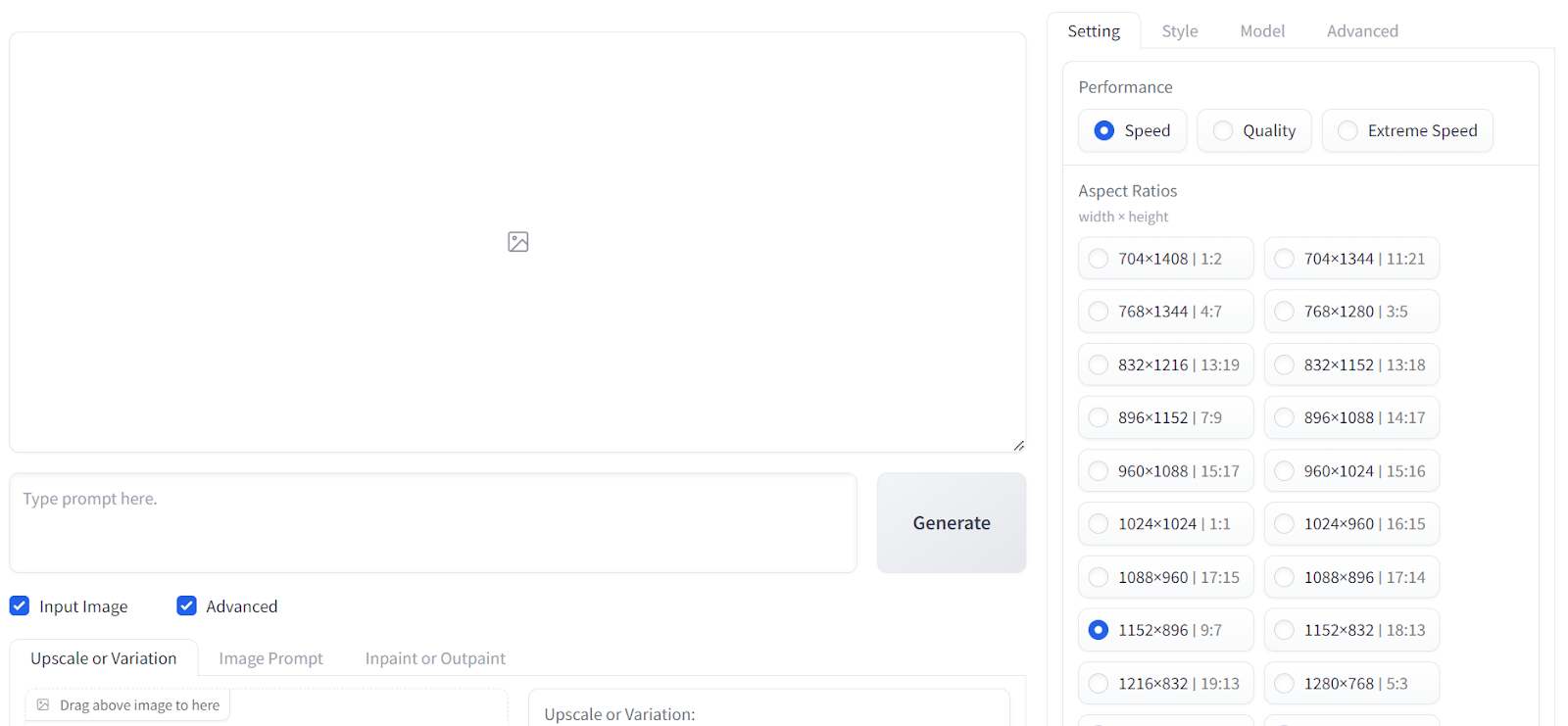The image size is (1568, 726).
Task: Click the Drag above image to here box
Action: tap(127, 704)
